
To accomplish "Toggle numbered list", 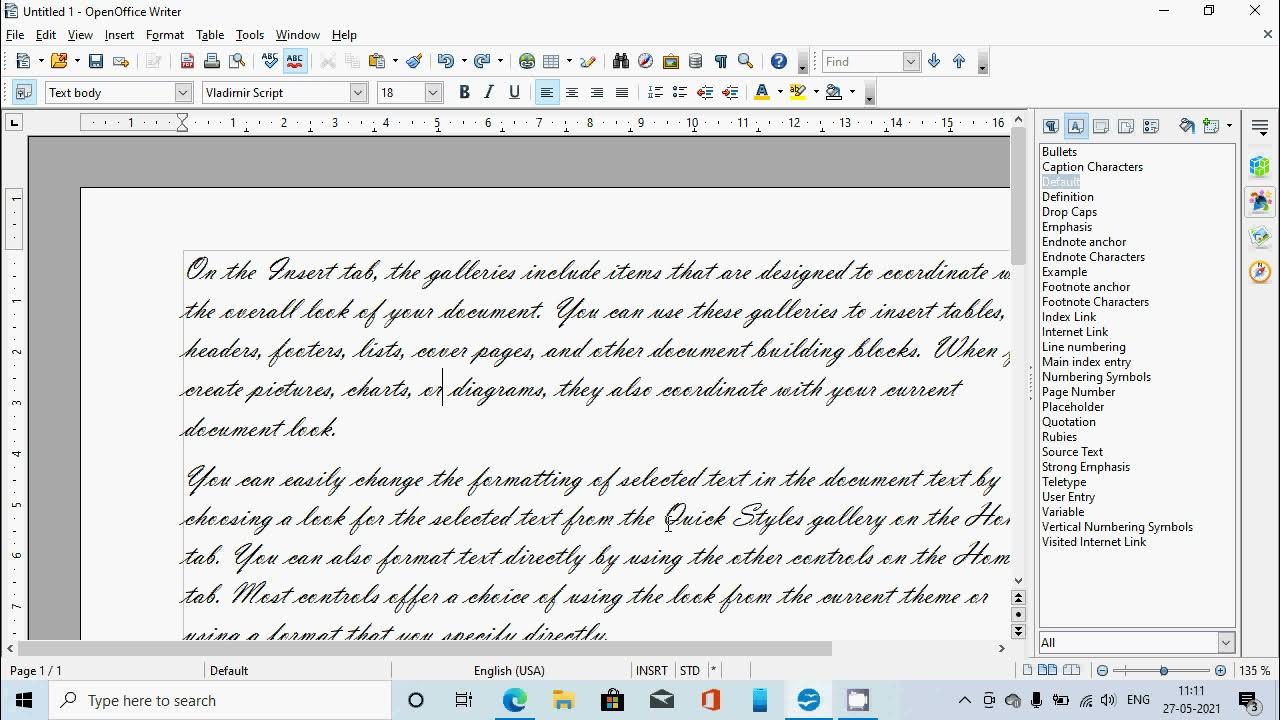I will click(655, 92).
